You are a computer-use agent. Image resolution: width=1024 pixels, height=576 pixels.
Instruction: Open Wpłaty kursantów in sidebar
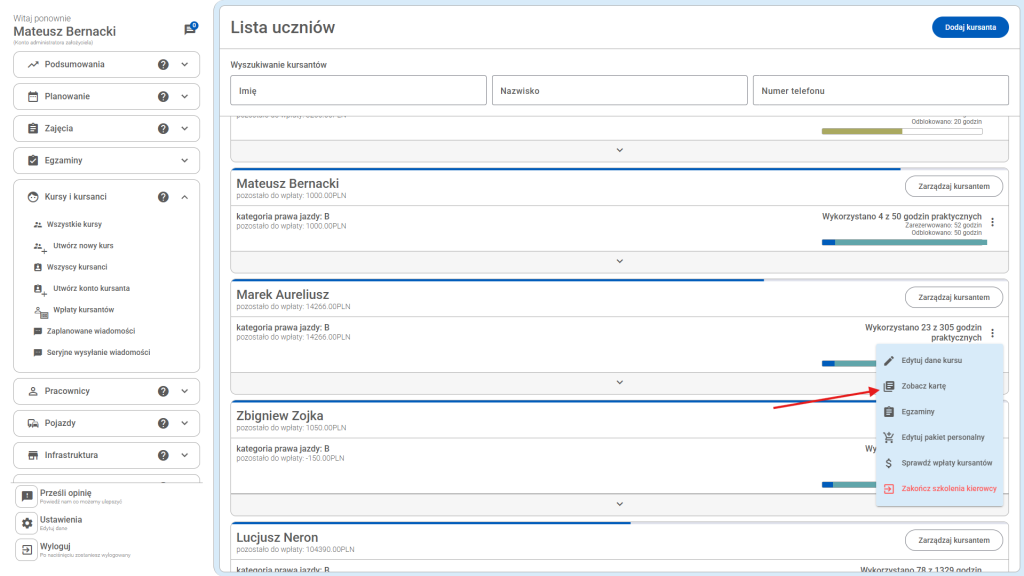tap(83, 310)
